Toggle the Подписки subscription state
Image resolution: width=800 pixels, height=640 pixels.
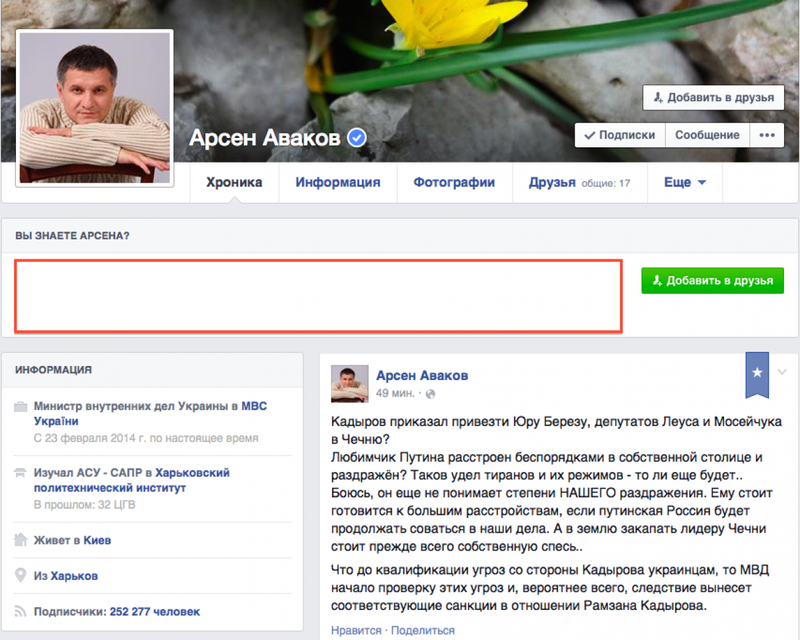coord(620,133)
